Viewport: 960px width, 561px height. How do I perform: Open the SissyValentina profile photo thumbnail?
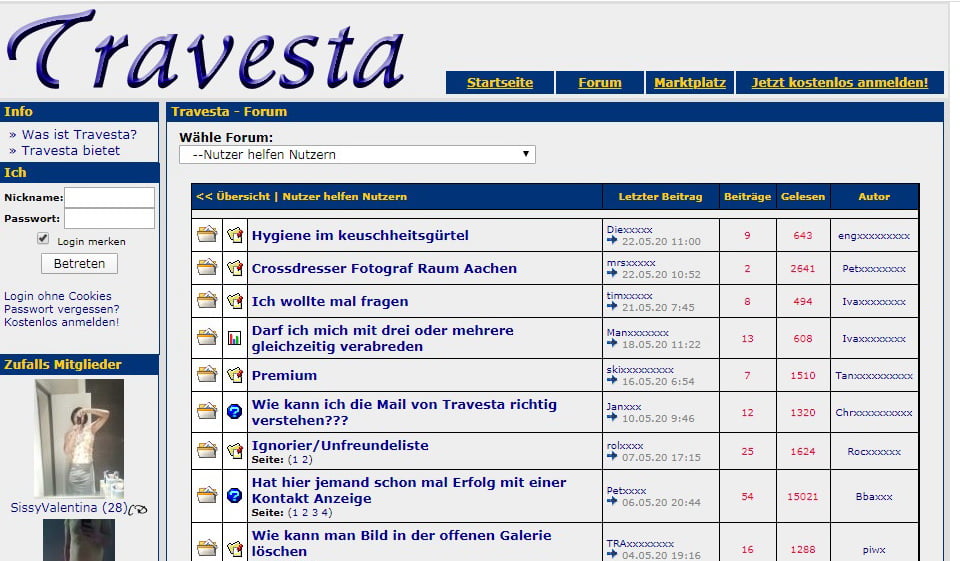(80, 438)
